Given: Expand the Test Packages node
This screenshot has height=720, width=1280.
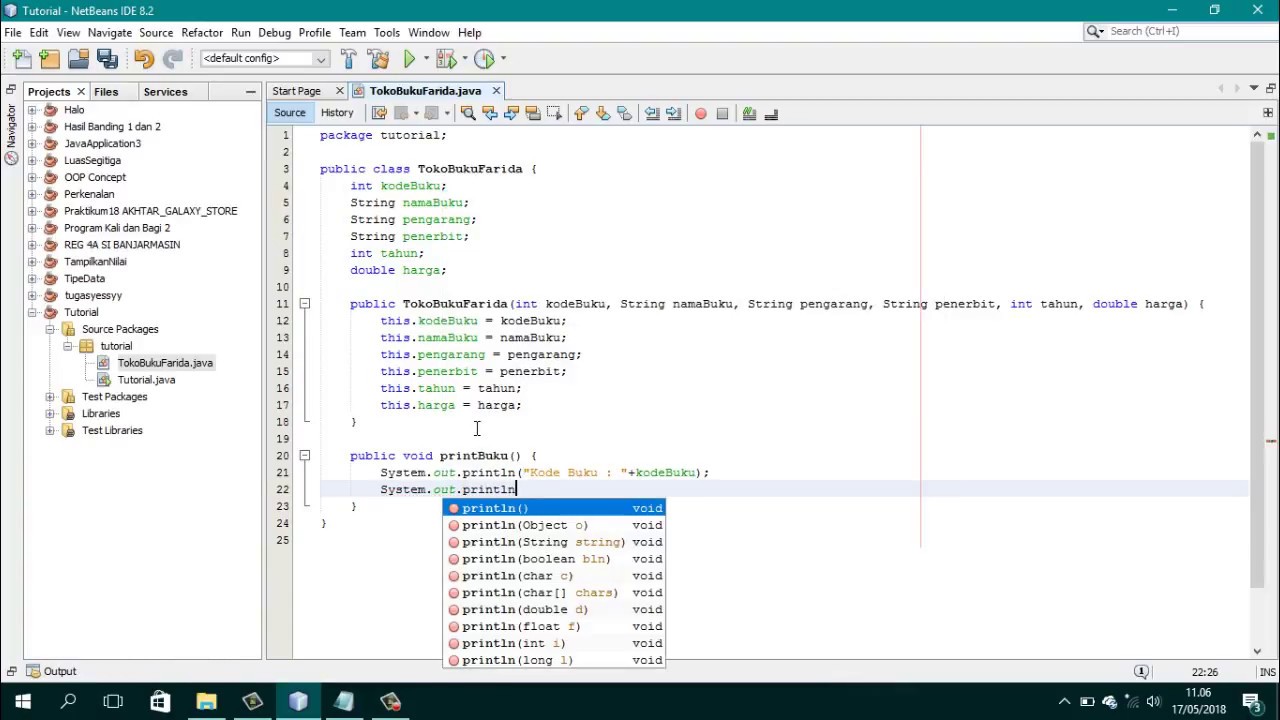Looking at the screenshot, I should 50,397.
